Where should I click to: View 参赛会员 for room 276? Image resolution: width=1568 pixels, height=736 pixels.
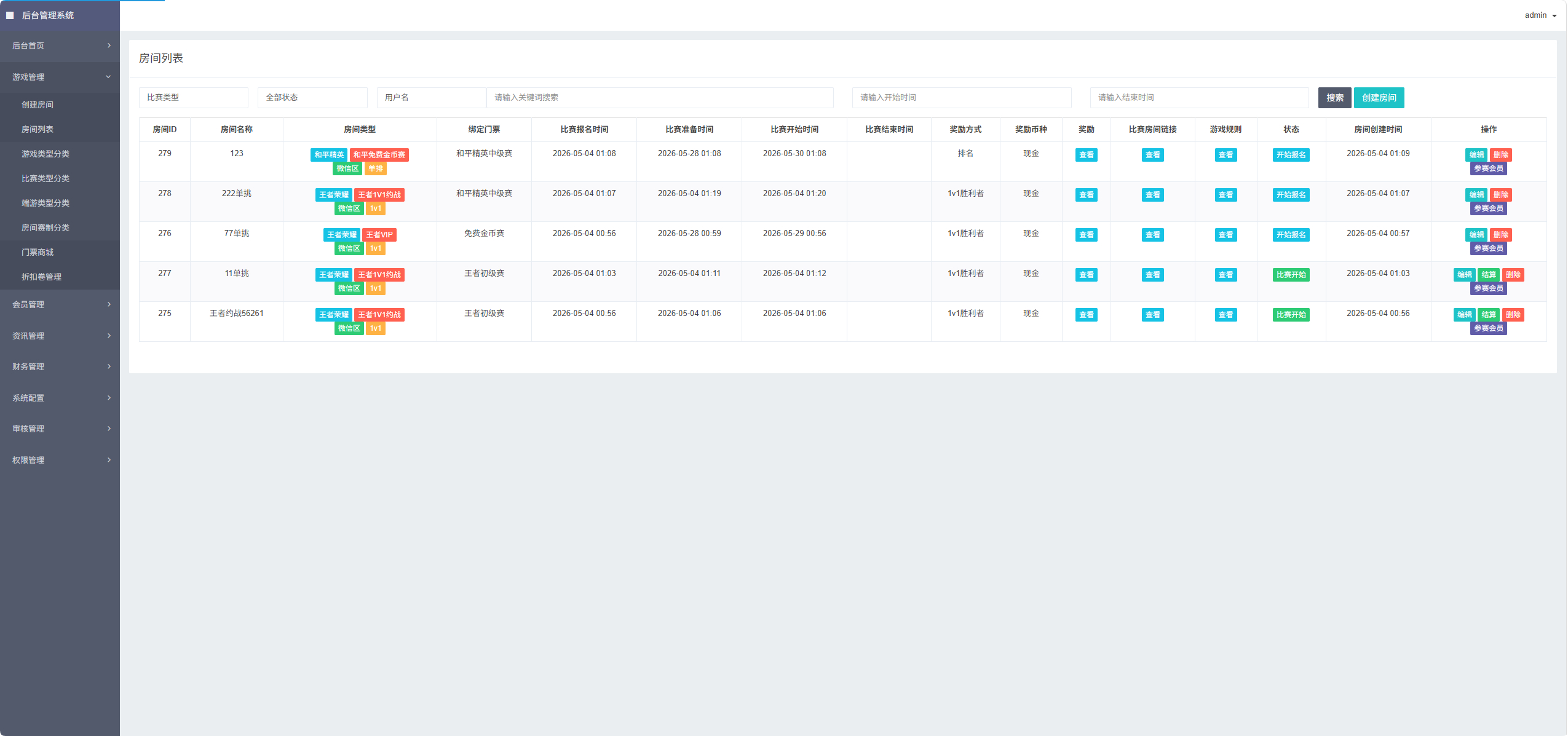[x=1488, y=248]
